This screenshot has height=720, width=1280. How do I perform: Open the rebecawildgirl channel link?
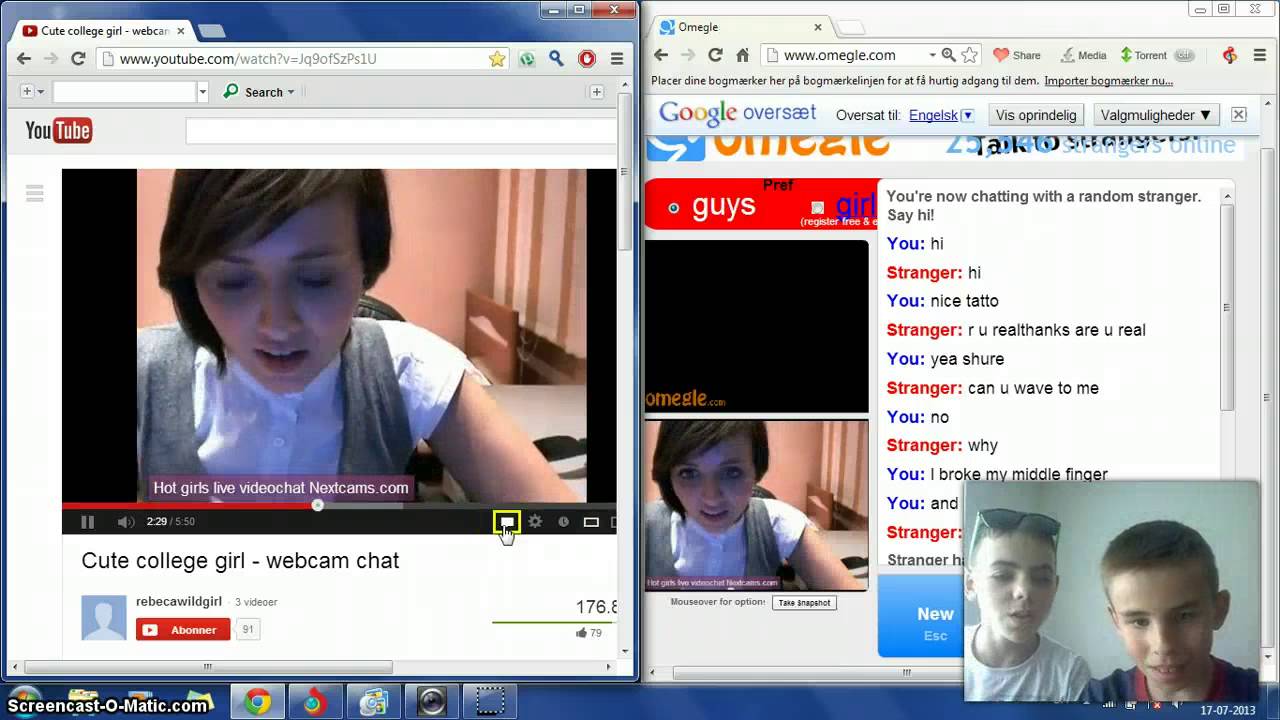179,601
